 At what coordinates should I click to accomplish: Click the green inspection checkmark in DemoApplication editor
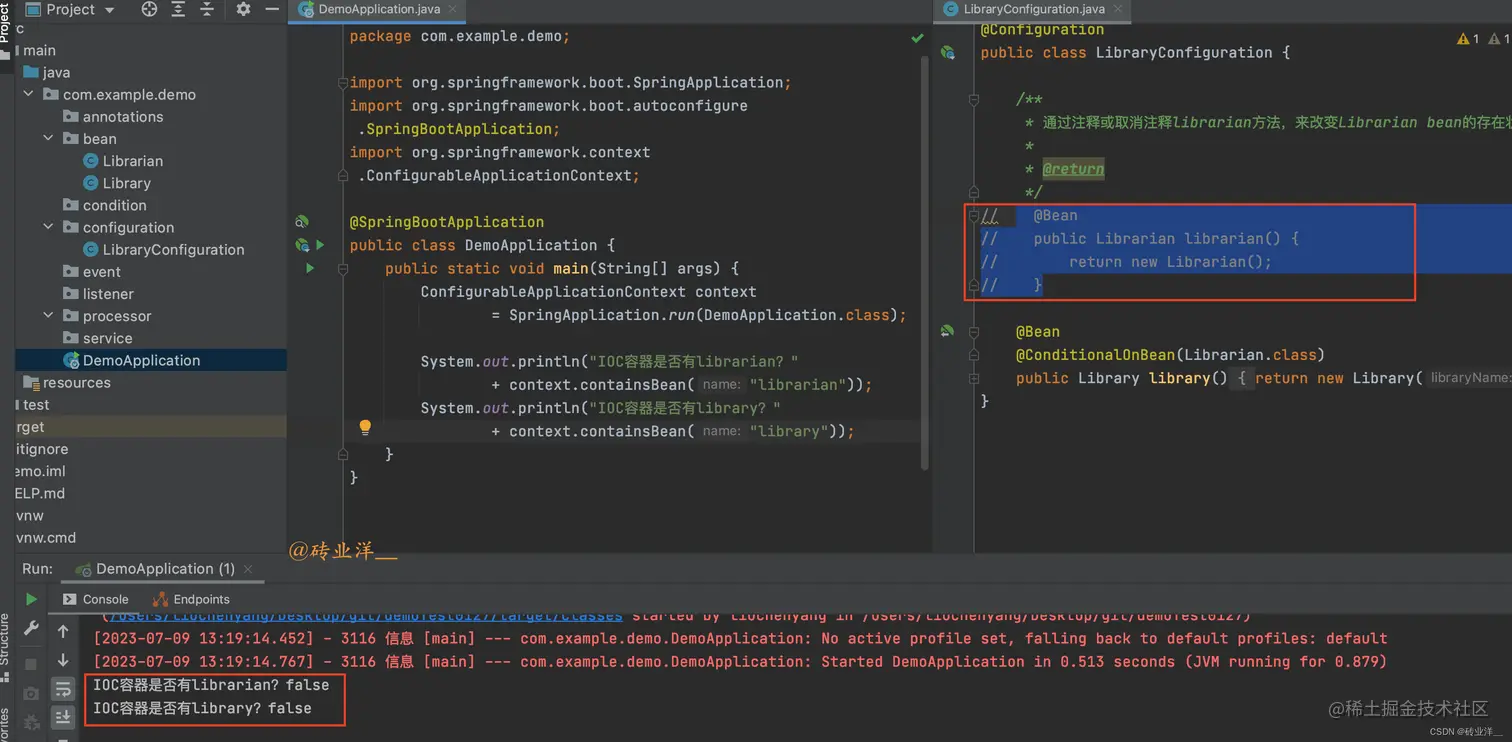click(x=917, y=38)
